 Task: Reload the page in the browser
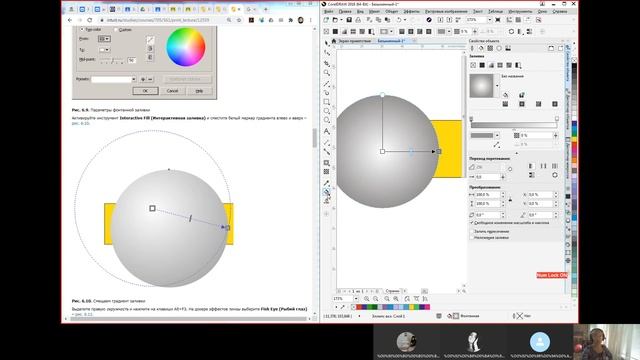[89, 20]
